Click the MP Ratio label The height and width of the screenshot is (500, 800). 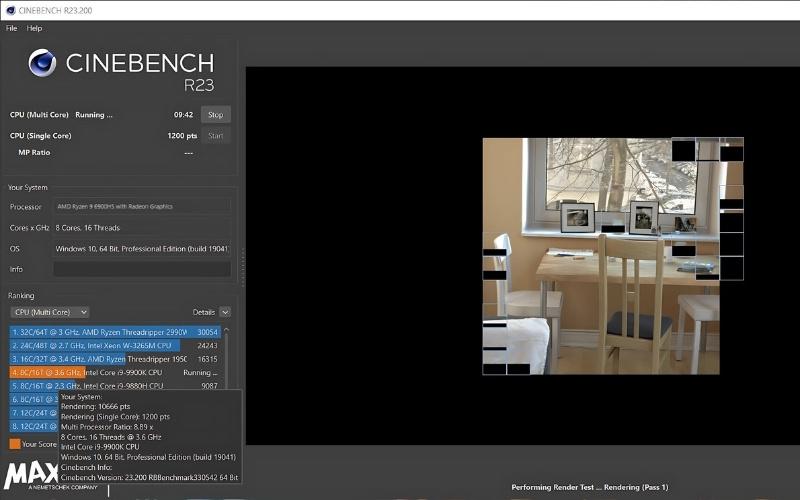tap(34, 152)
